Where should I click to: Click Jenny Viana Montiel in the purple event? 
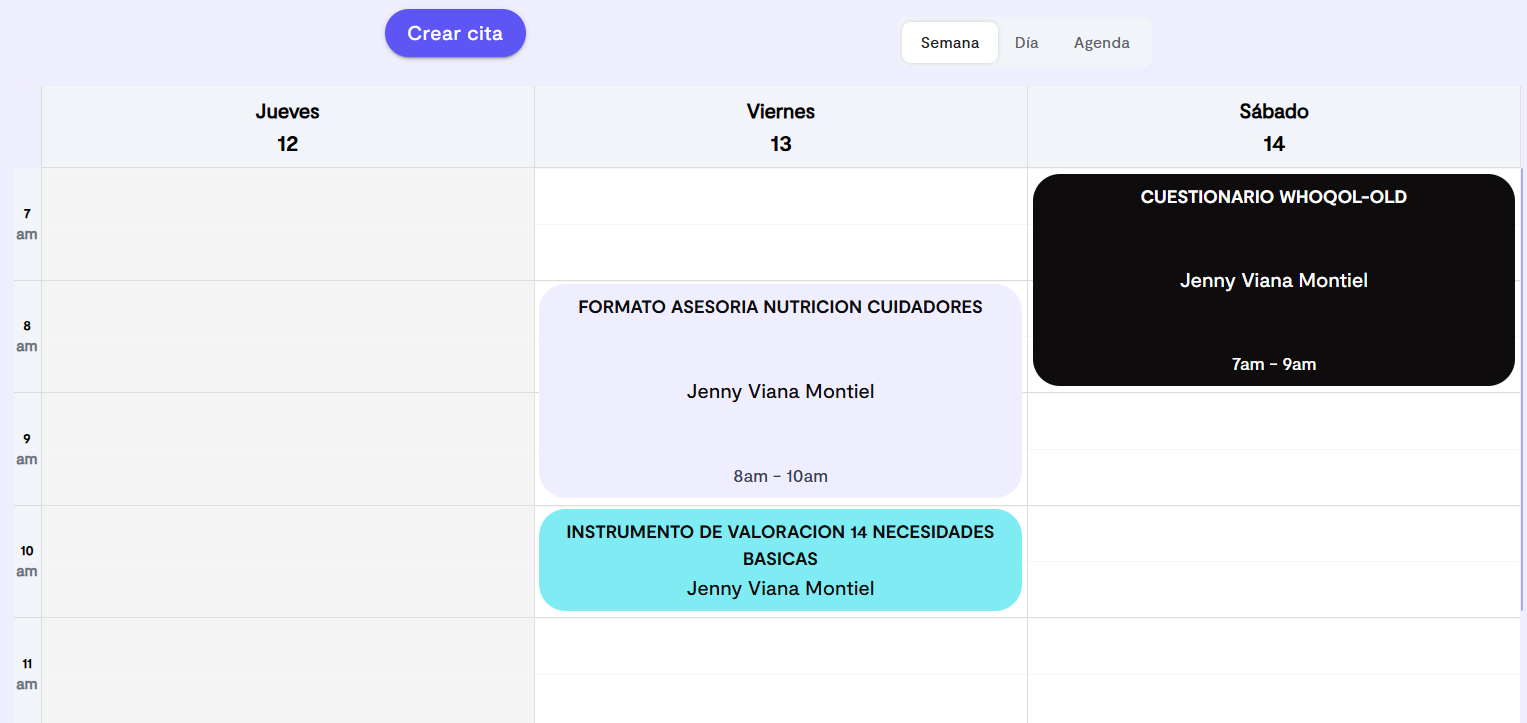780,391
